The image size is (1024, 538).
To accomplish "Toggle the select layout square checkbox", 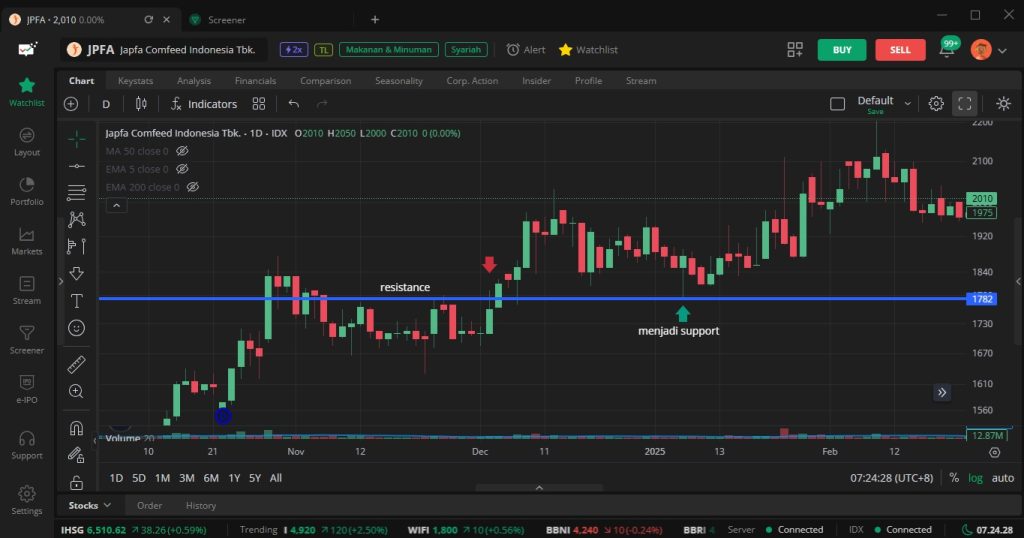I will pyautogui.click(x=837, y=104).
